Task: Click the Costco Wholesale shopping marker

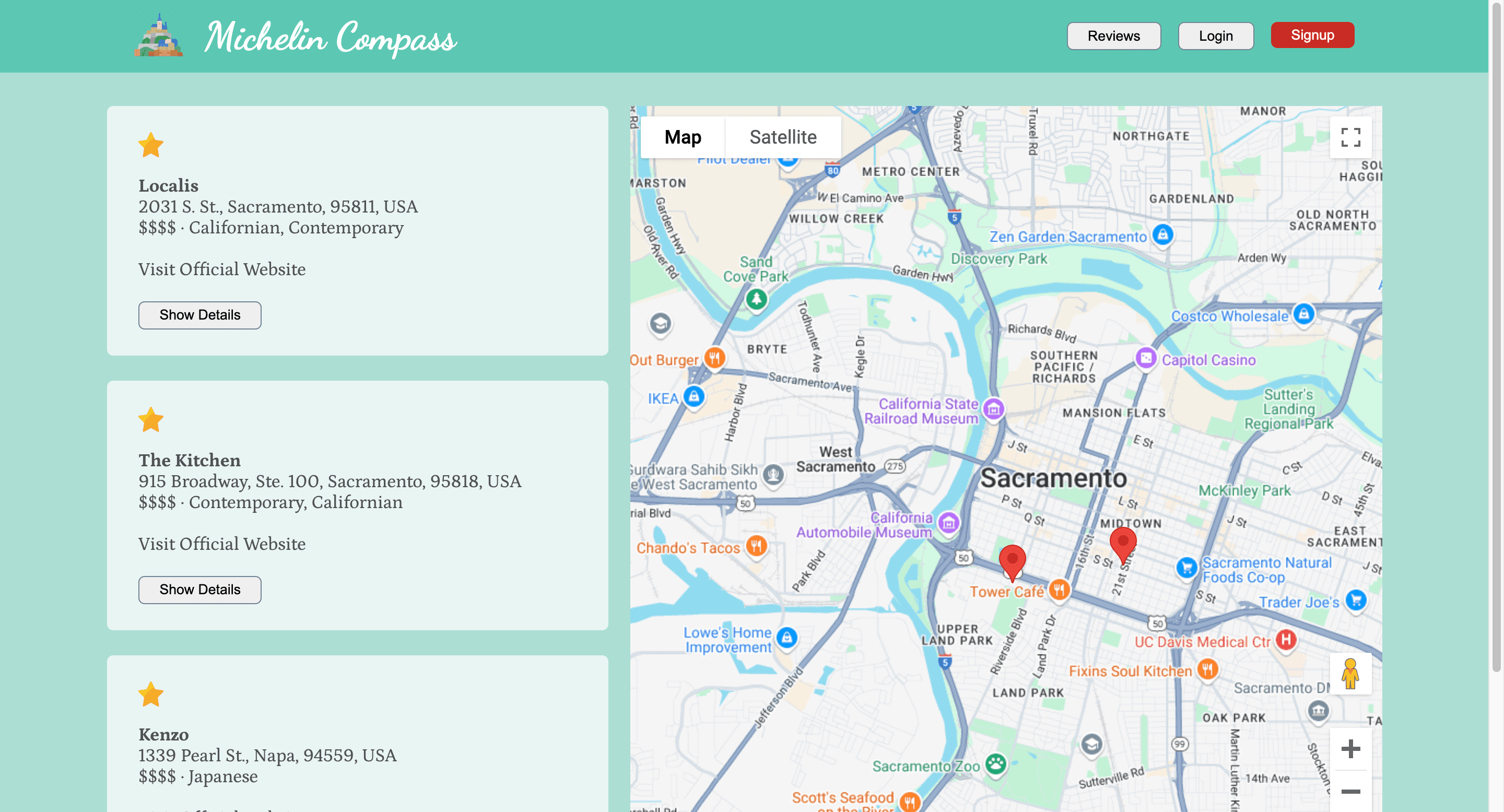Action: 1303,315
